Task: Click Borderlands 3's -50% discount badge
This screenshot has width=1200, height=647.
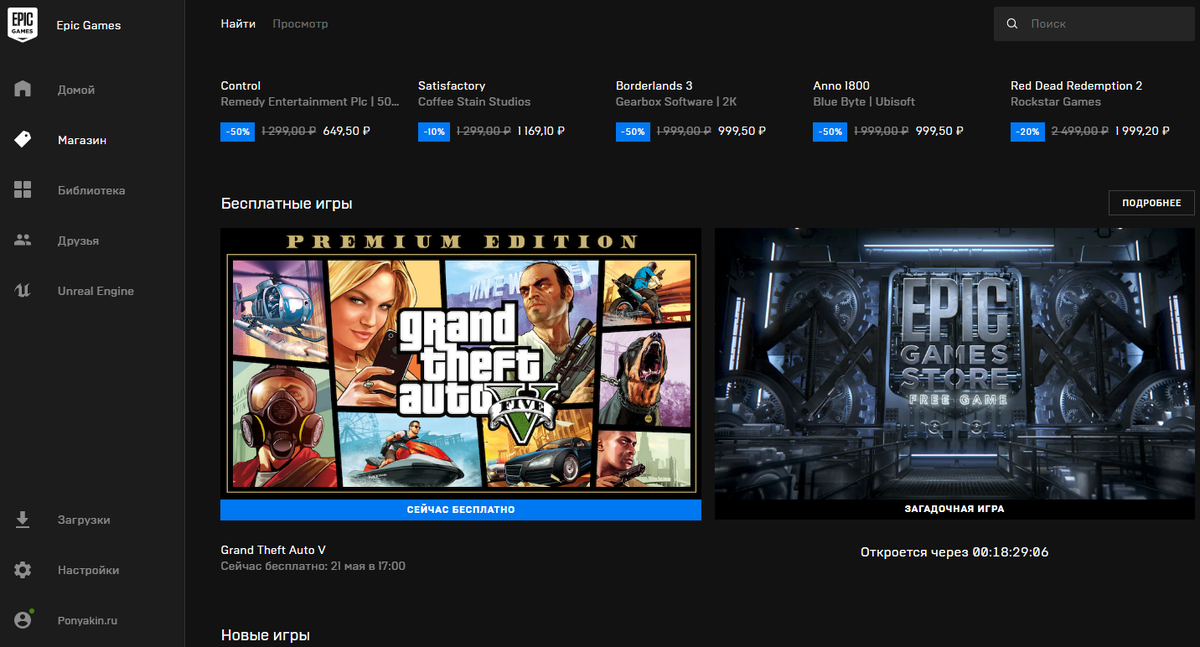Action: tap(633, 131)
